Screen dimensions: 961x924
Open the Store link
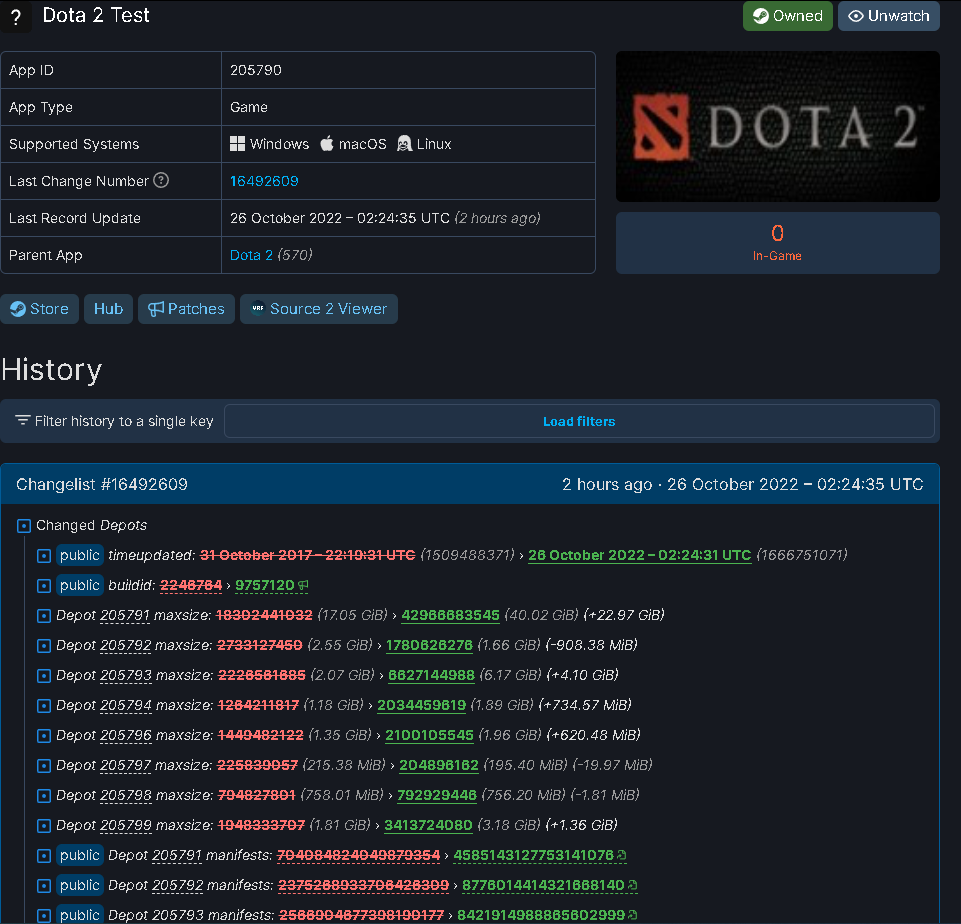click(39, 309)
